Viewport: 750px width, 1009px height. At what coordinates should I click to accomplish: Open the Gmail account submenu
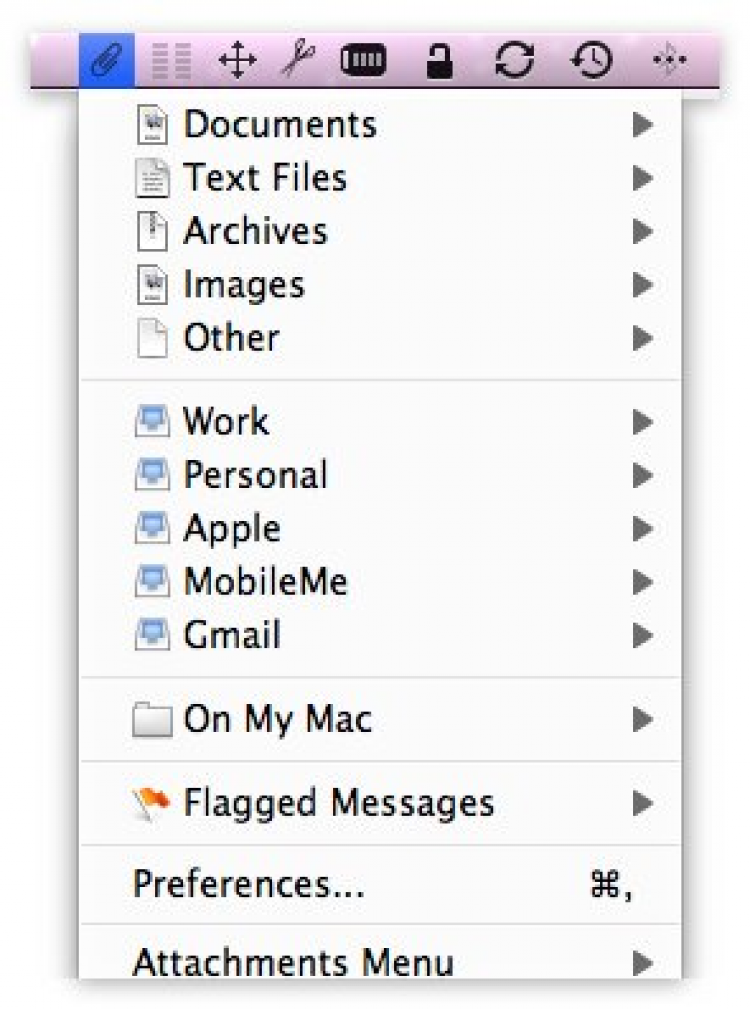tap(232, 635)
